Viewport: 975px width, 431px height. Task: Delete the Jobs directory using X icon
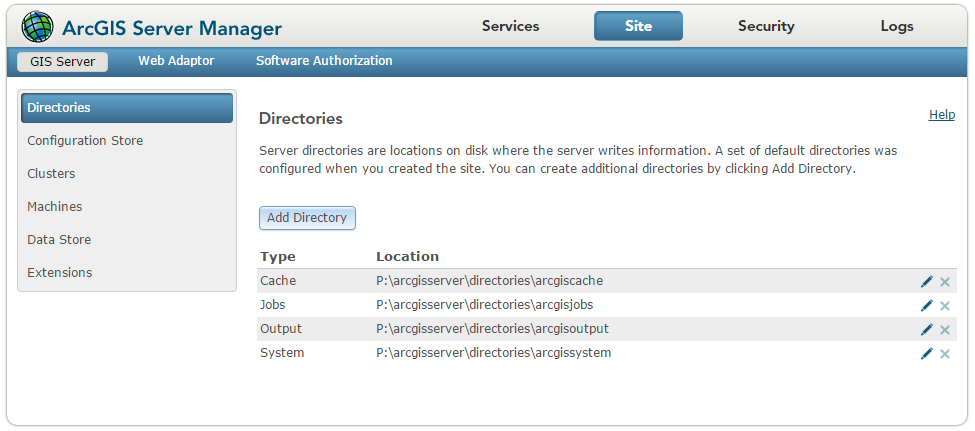945,306
